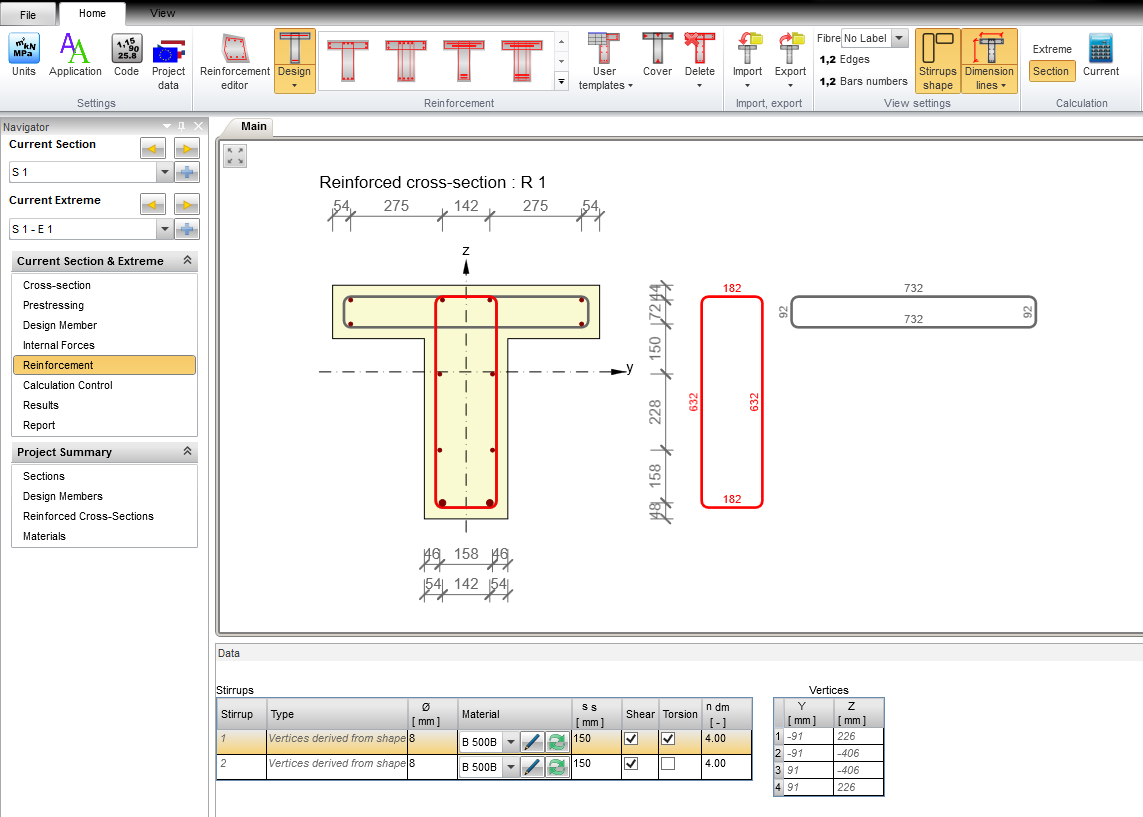Toggle Shear checkbox for stirrup 1
Viewport: 1143px width, 817px height.
(631, 740)
